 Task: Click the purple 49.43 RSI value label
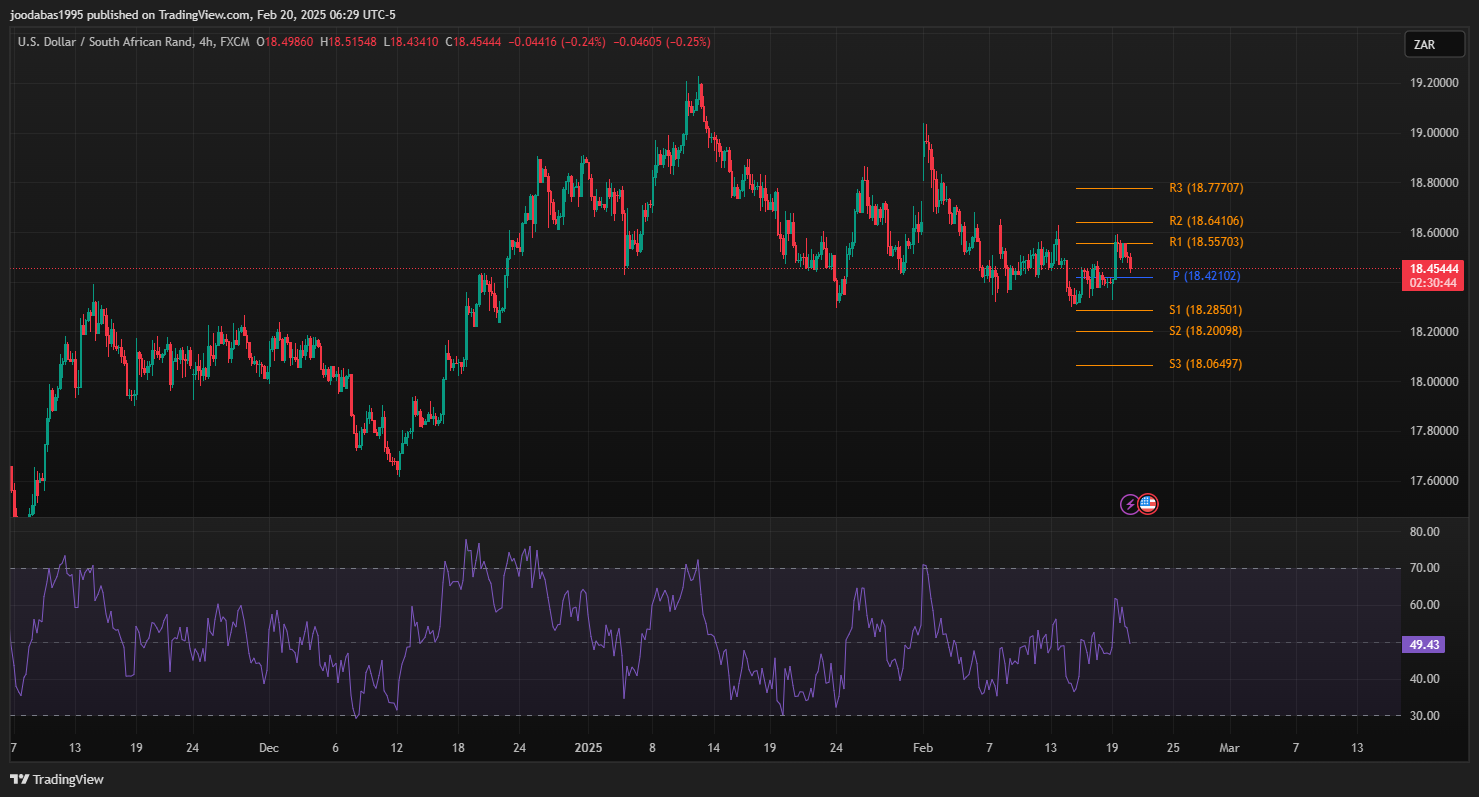pyautogui.click(x=1423, y=645)
